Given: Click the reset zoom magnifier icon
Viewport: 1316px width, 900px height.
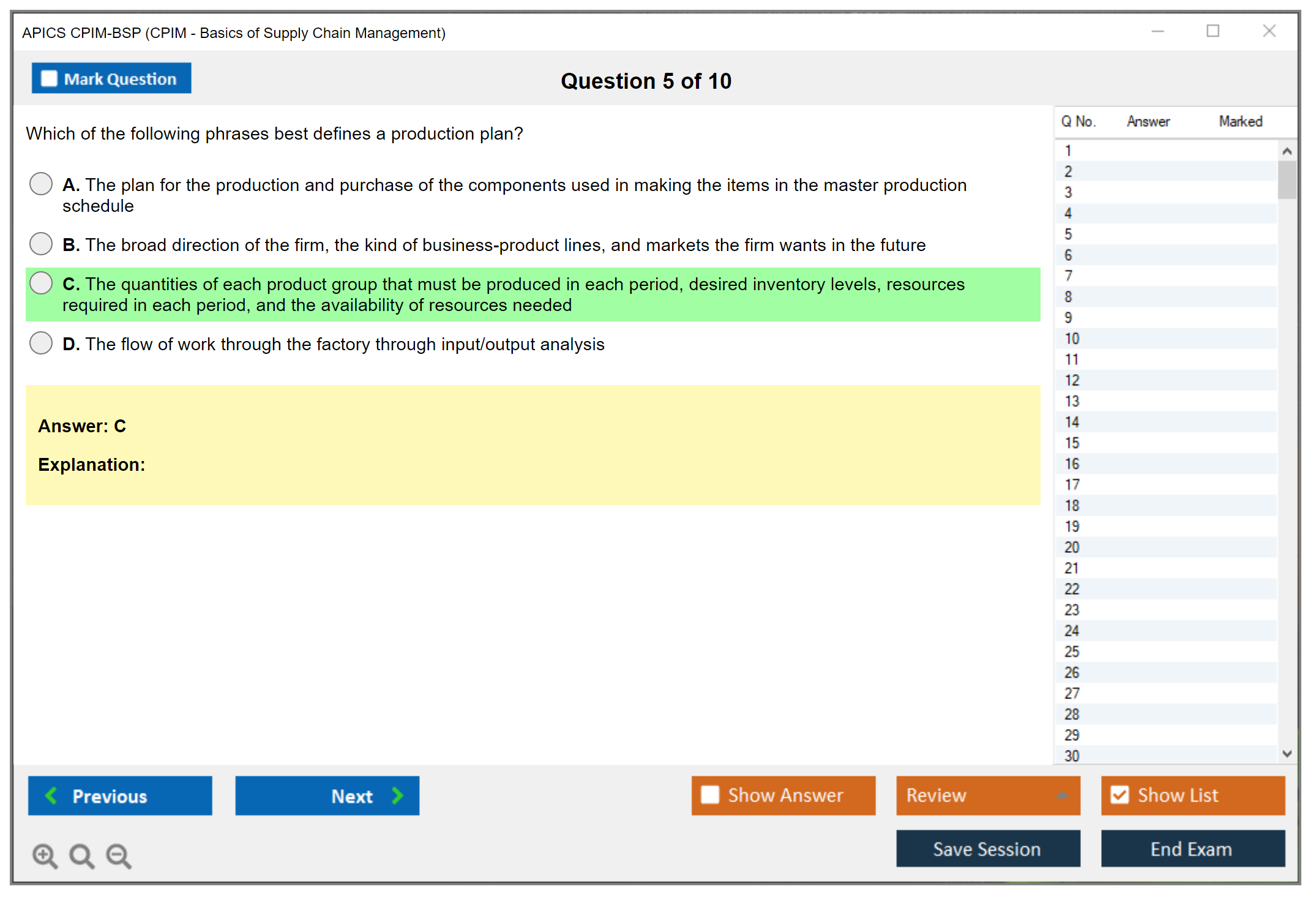Looking at the screenshot, I should [x=81, y=855].
